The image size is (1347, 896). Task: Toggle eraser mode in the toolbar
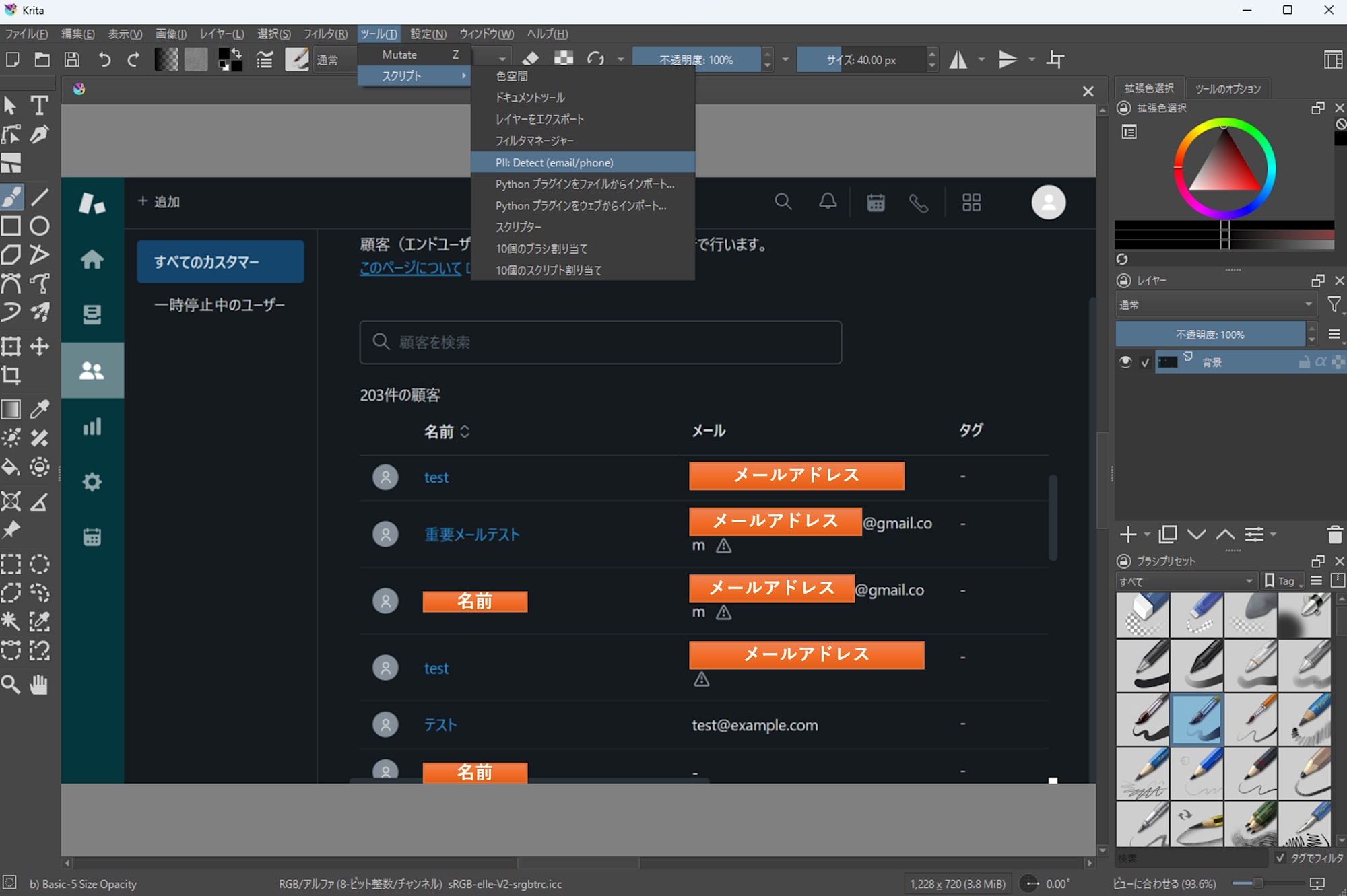pos(531,59)
